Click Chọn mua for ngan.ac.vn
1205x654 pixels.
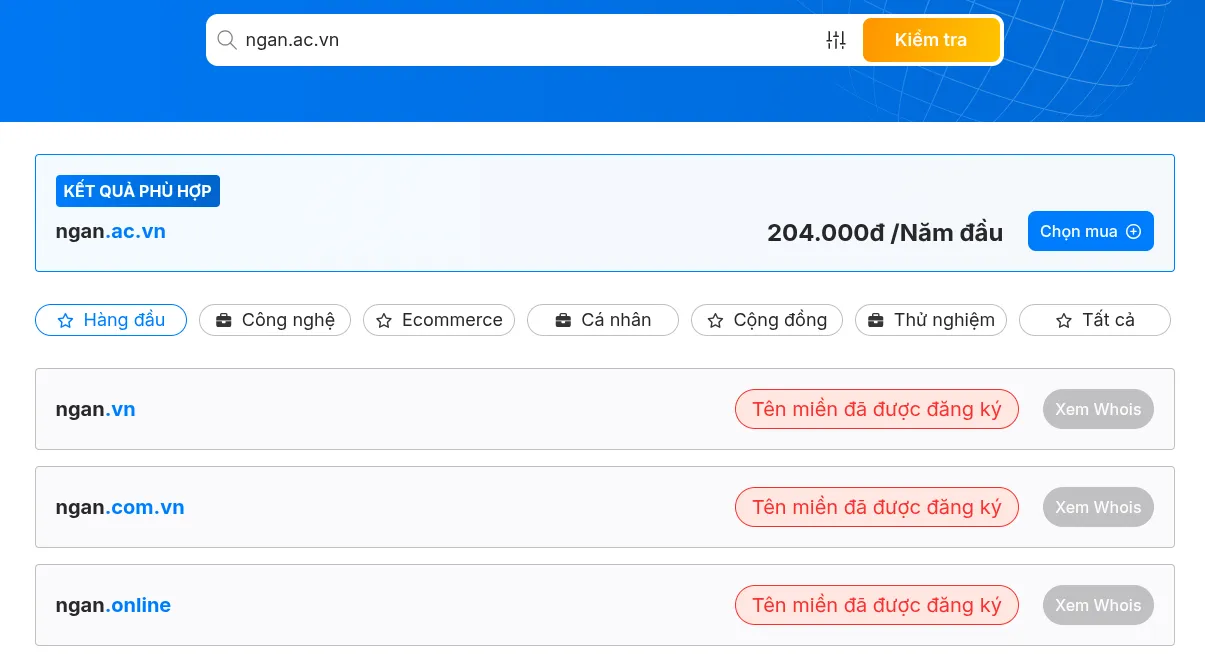[1090, 231]
